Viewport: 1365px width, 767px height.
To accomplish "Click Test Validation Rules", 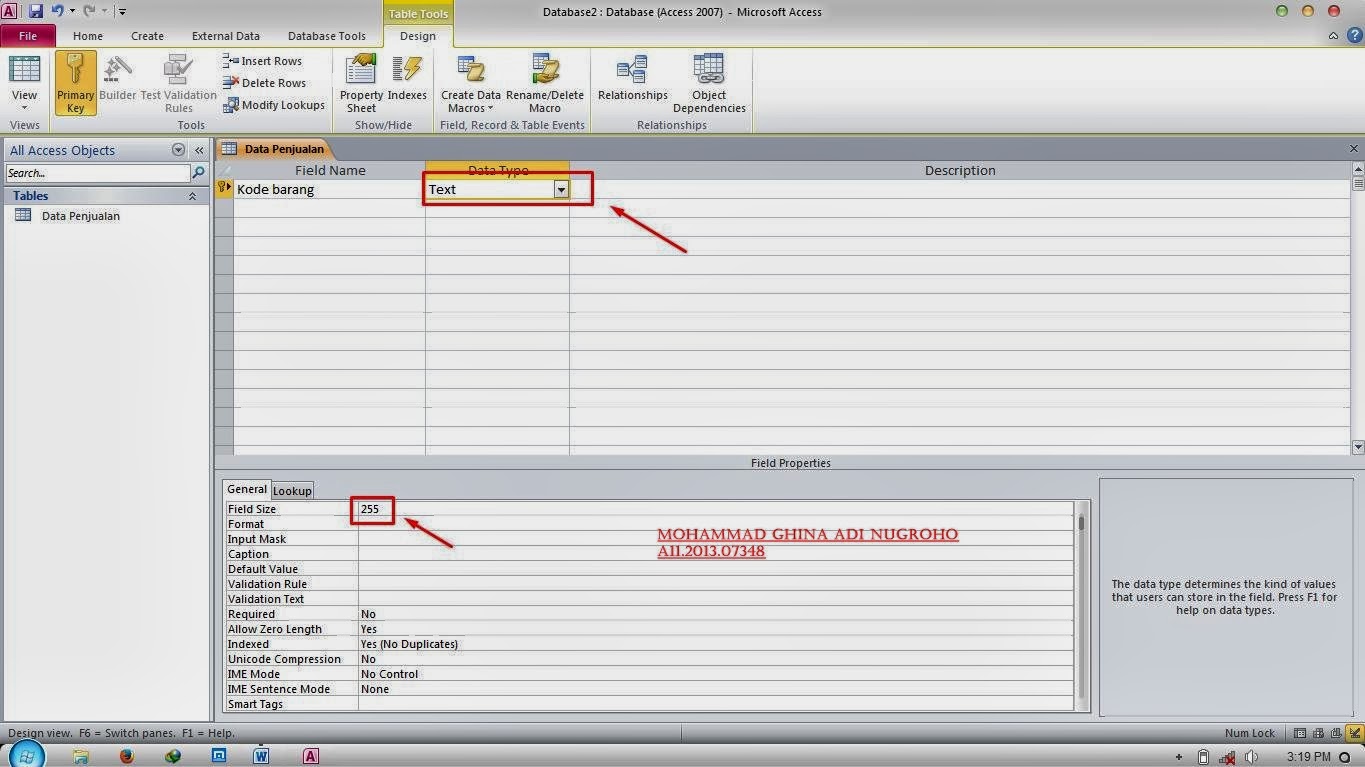I will click(179, 84).
